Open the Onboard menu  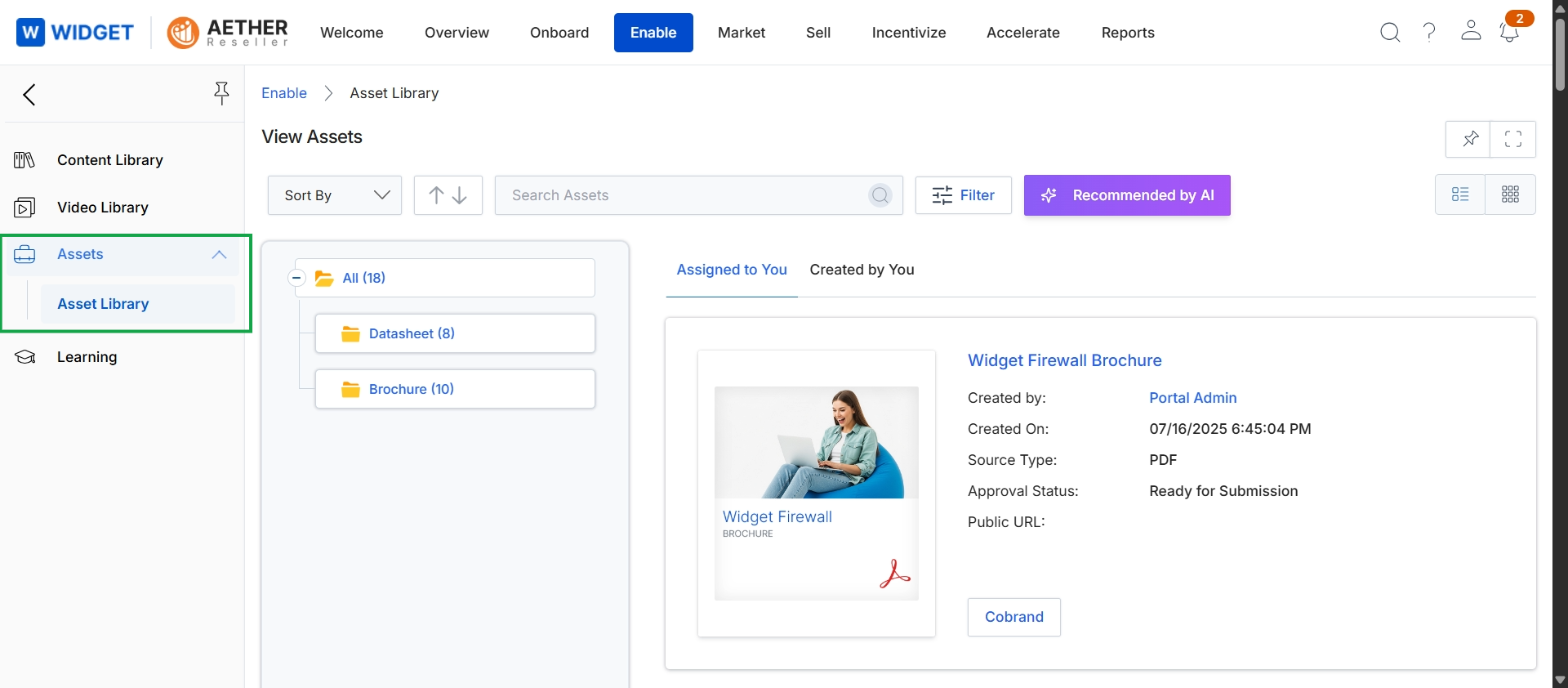559,33
